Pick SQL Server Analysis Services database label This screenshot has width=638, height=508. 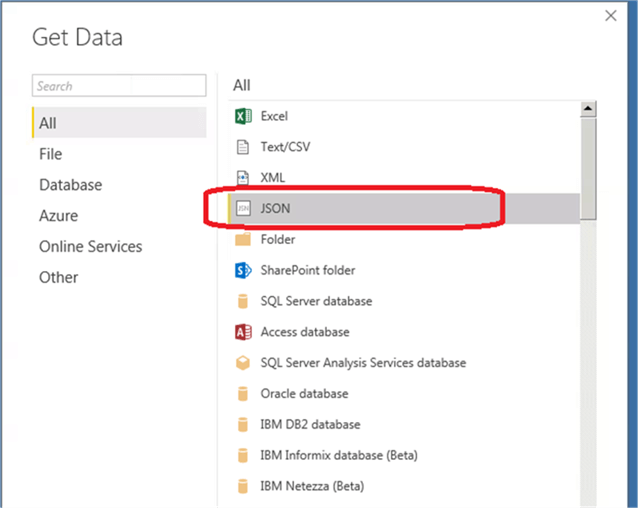click(x=363, y=363)
